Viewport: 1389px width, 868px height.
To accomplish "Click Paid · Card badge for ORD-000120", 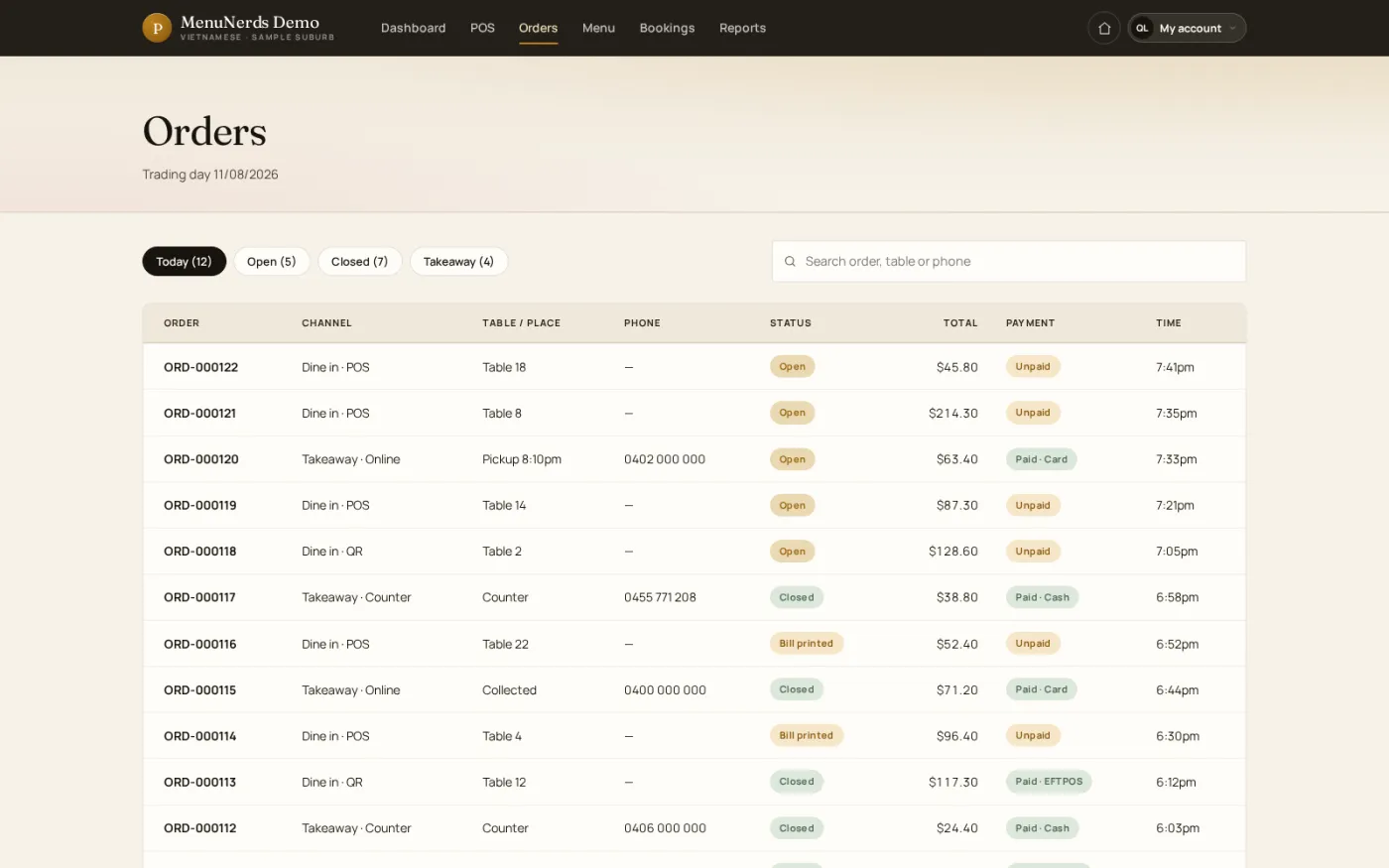I will click(1041, 459).
